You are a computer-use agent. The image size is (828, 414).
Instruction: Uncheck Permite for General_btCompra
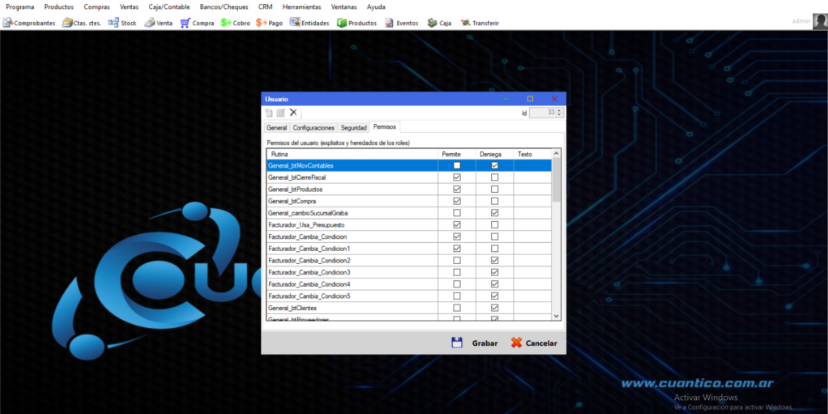(457, 201)
